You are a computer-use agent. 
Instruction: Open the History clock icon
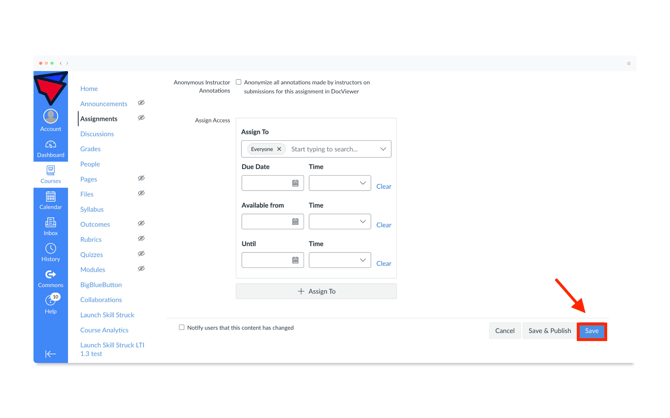[50, 248]
